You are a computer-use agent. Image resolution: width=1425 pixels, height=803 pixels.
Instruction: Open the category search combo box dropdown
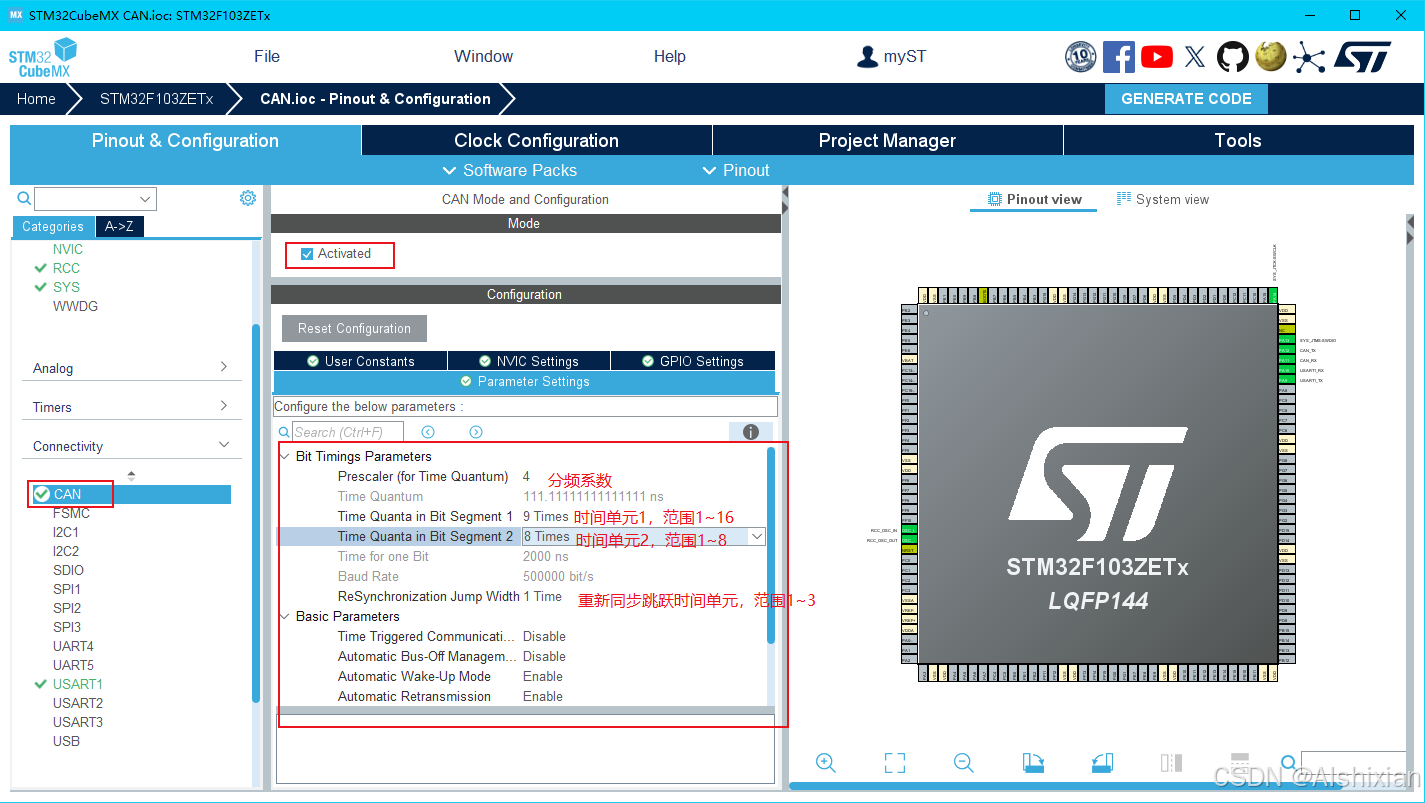coord(146,199)
